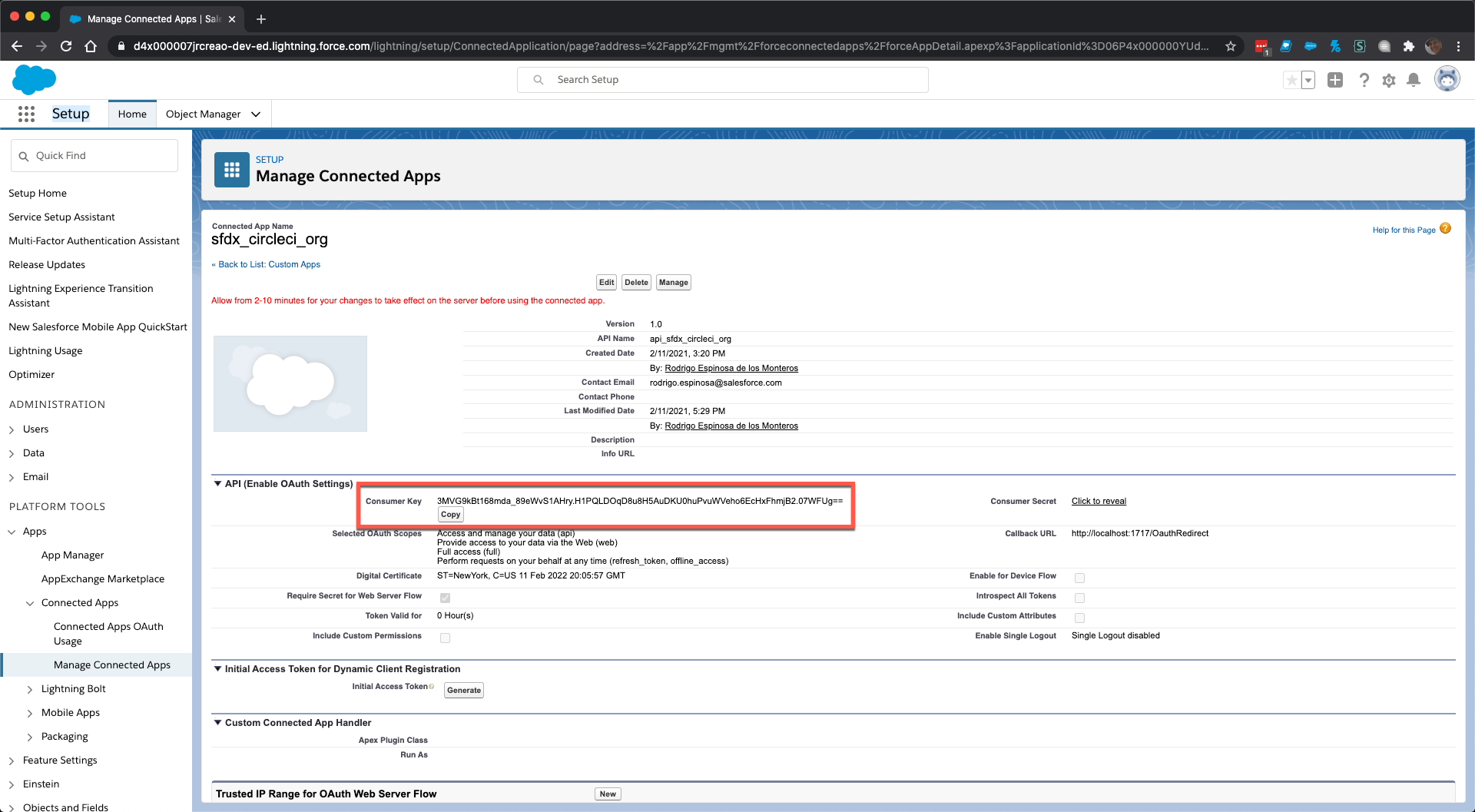Expand Packaging in sidebar
This screenshot has width=1475, height=812.
coord(30,737)
